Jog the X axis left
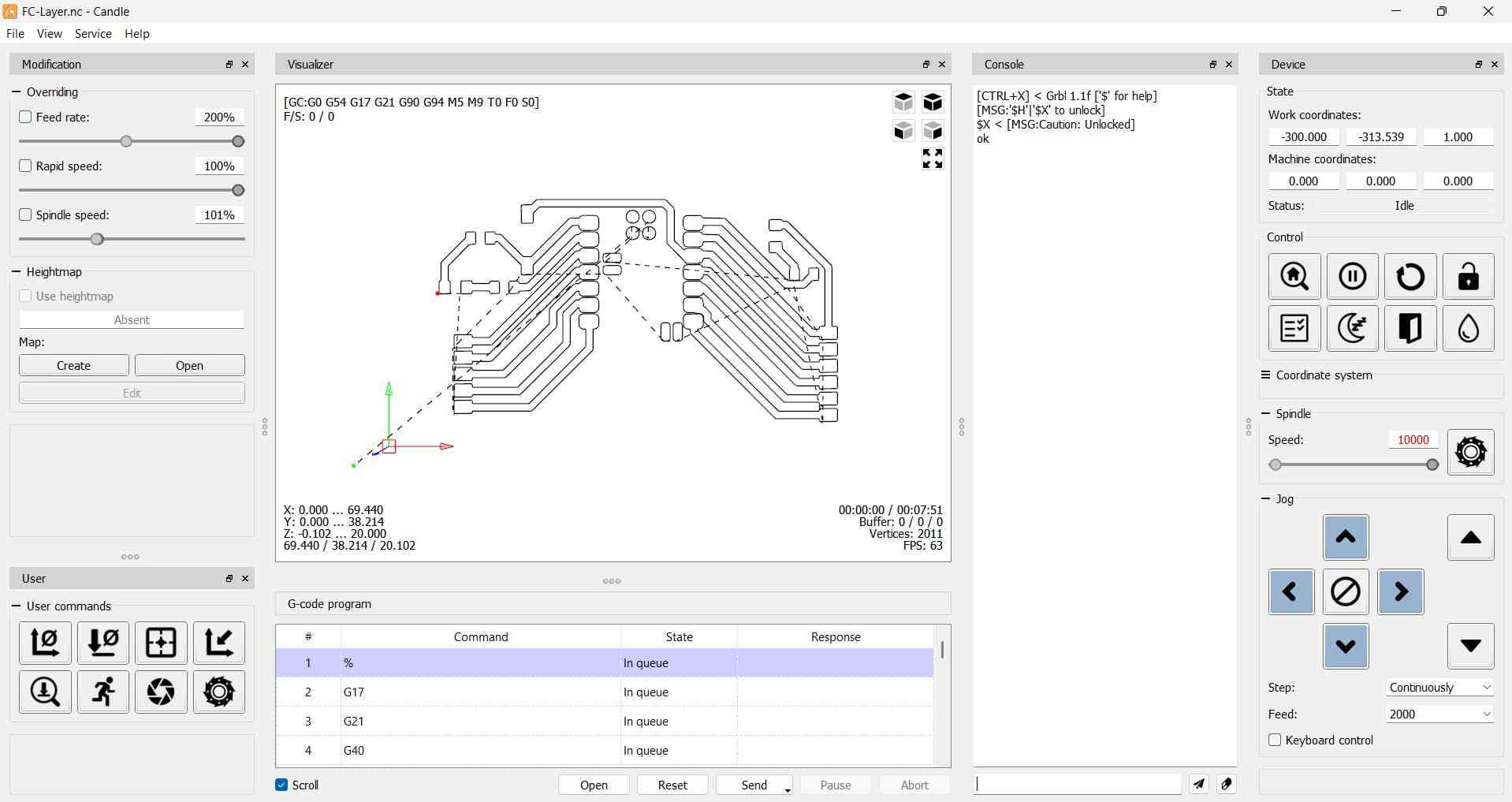The image size is (1512, 802). tap(1291, 591)
